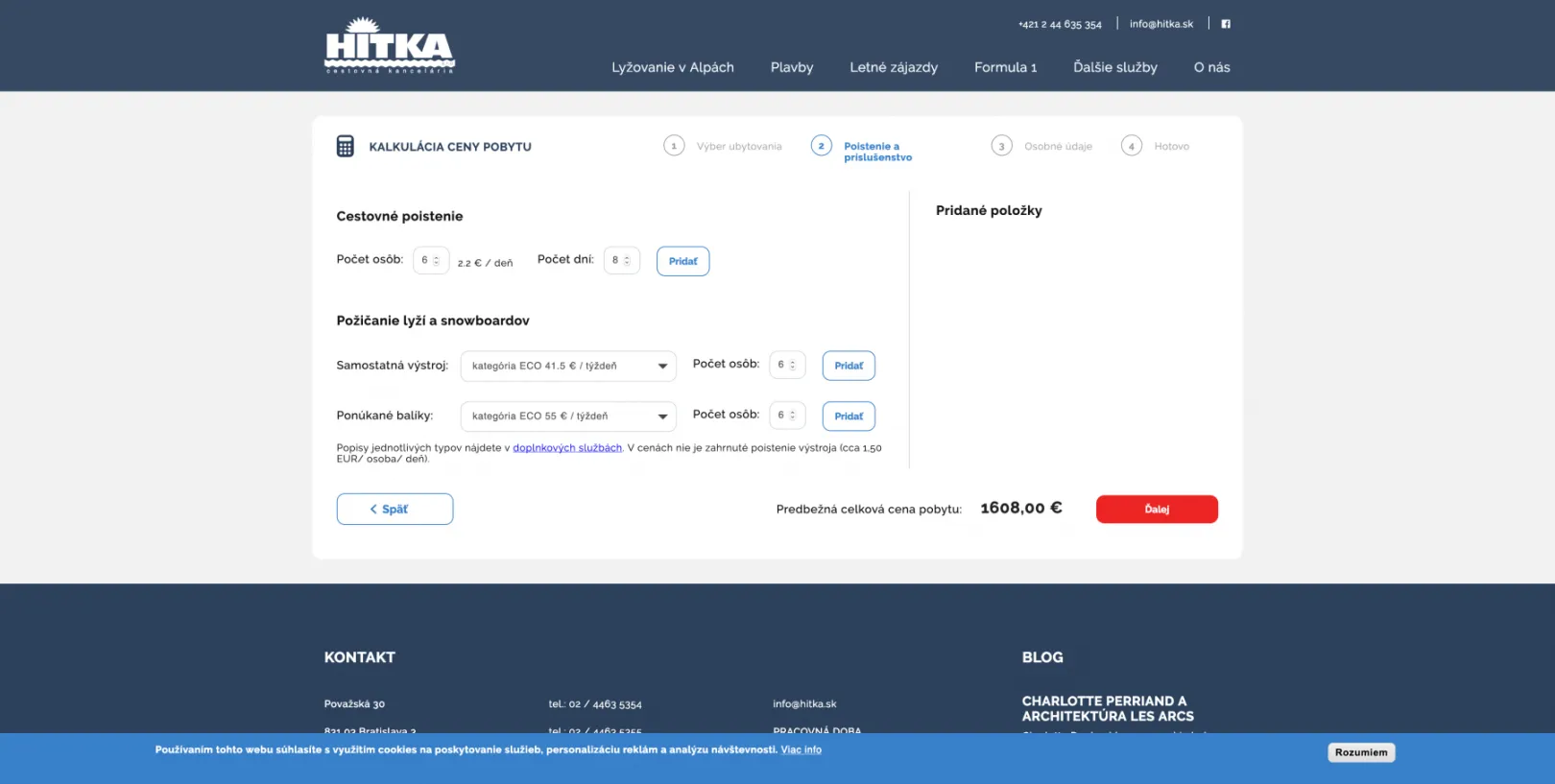
Task: Click the HITKA logo
Action: pyautogui.click(x=390, y=45)
